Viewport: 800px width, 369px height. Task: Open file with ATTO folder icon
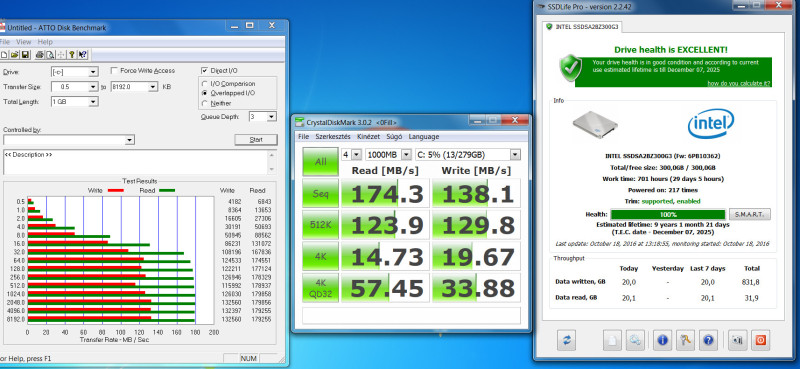click(14, 55)
